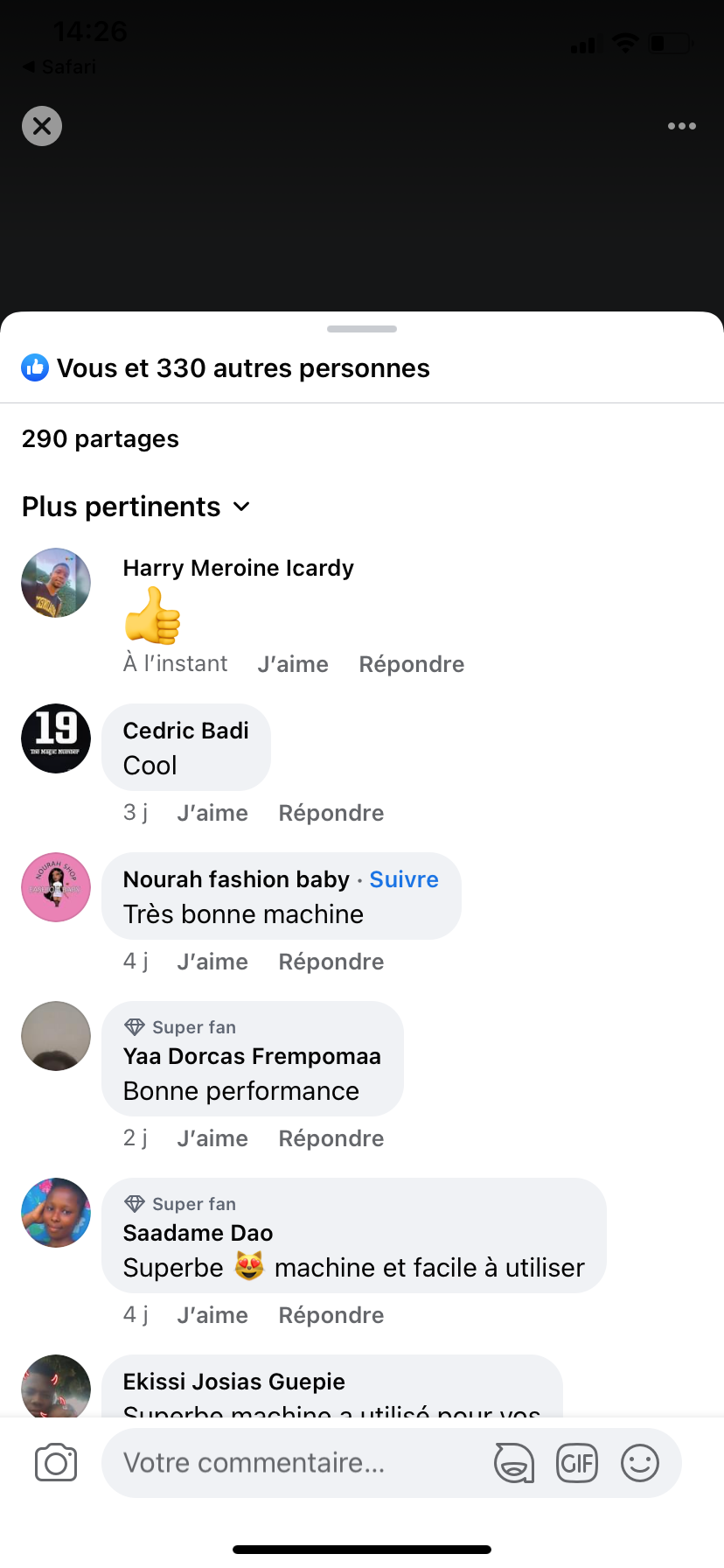Open the three-dot more options menu
This screenshot has width=724, height=1568.
click(681, 126)
